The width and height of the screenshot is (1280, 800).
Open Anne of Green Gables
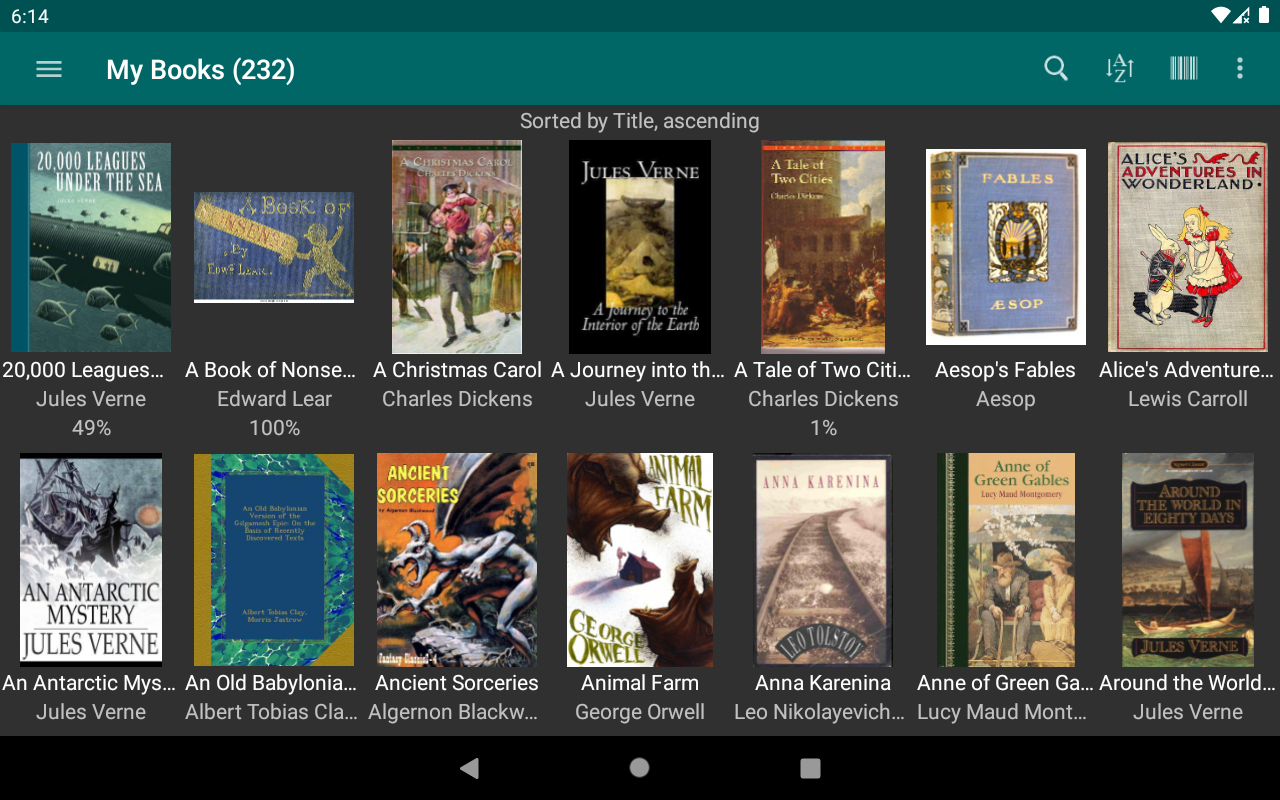click(x=1005, y=559)
